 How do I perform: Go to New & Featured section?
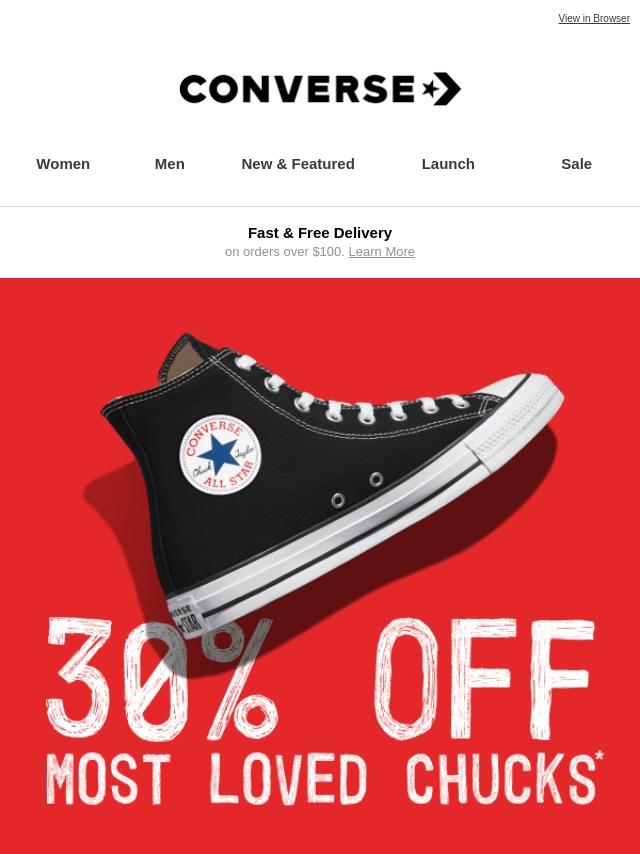(298, 164)
